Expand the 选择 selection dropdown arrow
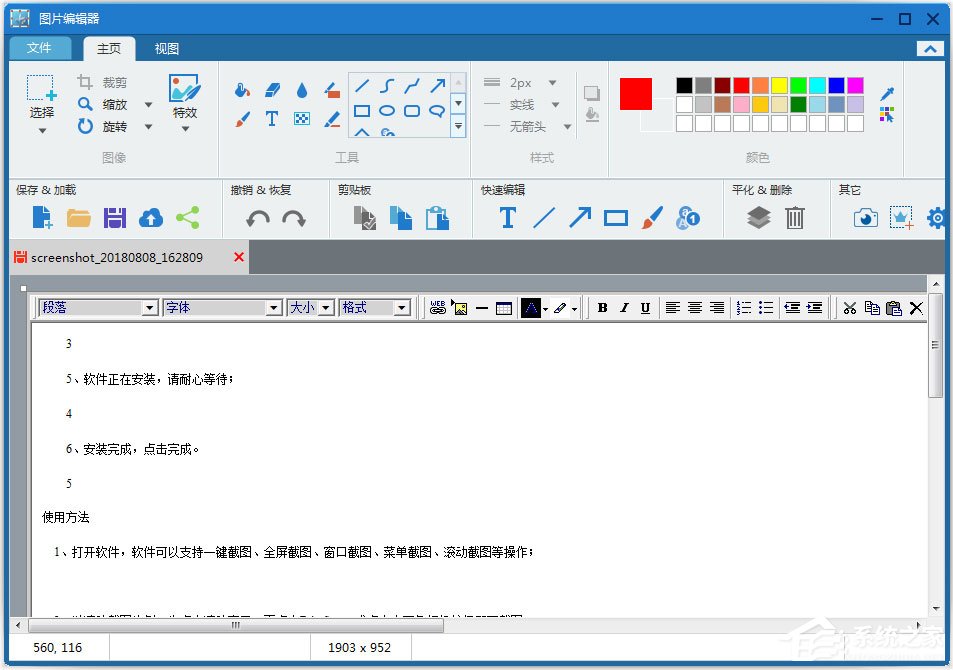This screenshot has width=953, height=670. pos(42,131)
